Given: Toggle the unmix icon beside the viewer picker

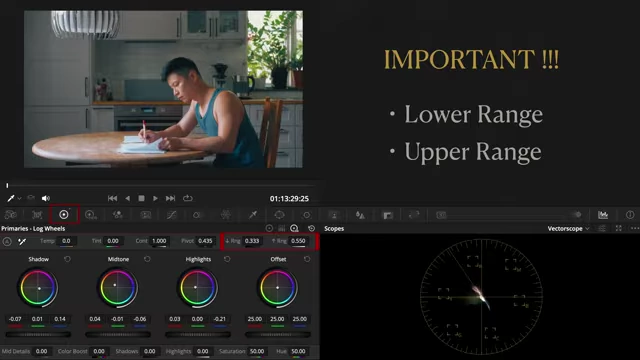Looking at the screenshot, I should click(31, 198).
